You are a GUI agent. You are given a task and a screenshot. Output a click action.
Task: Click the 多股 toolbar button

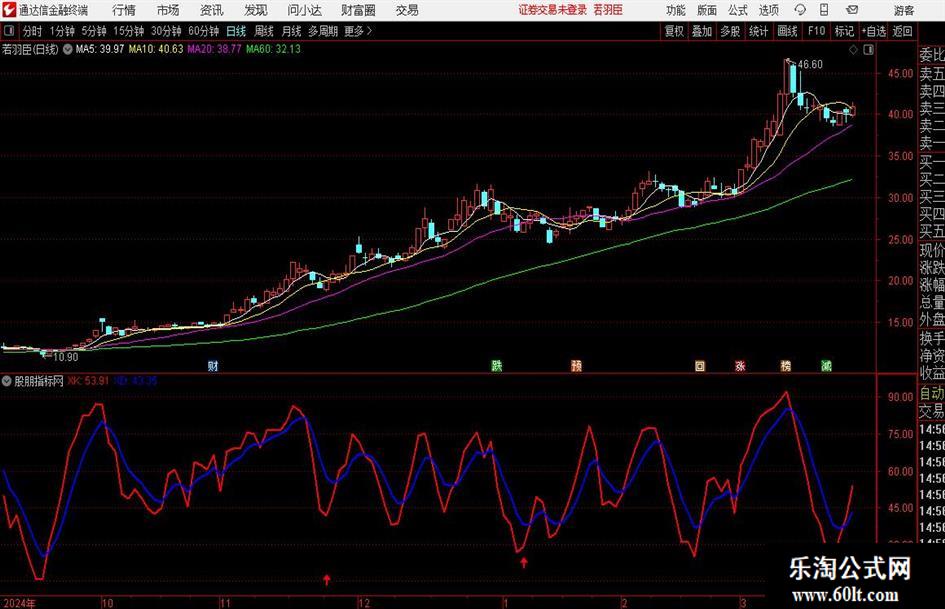[730, 31]
